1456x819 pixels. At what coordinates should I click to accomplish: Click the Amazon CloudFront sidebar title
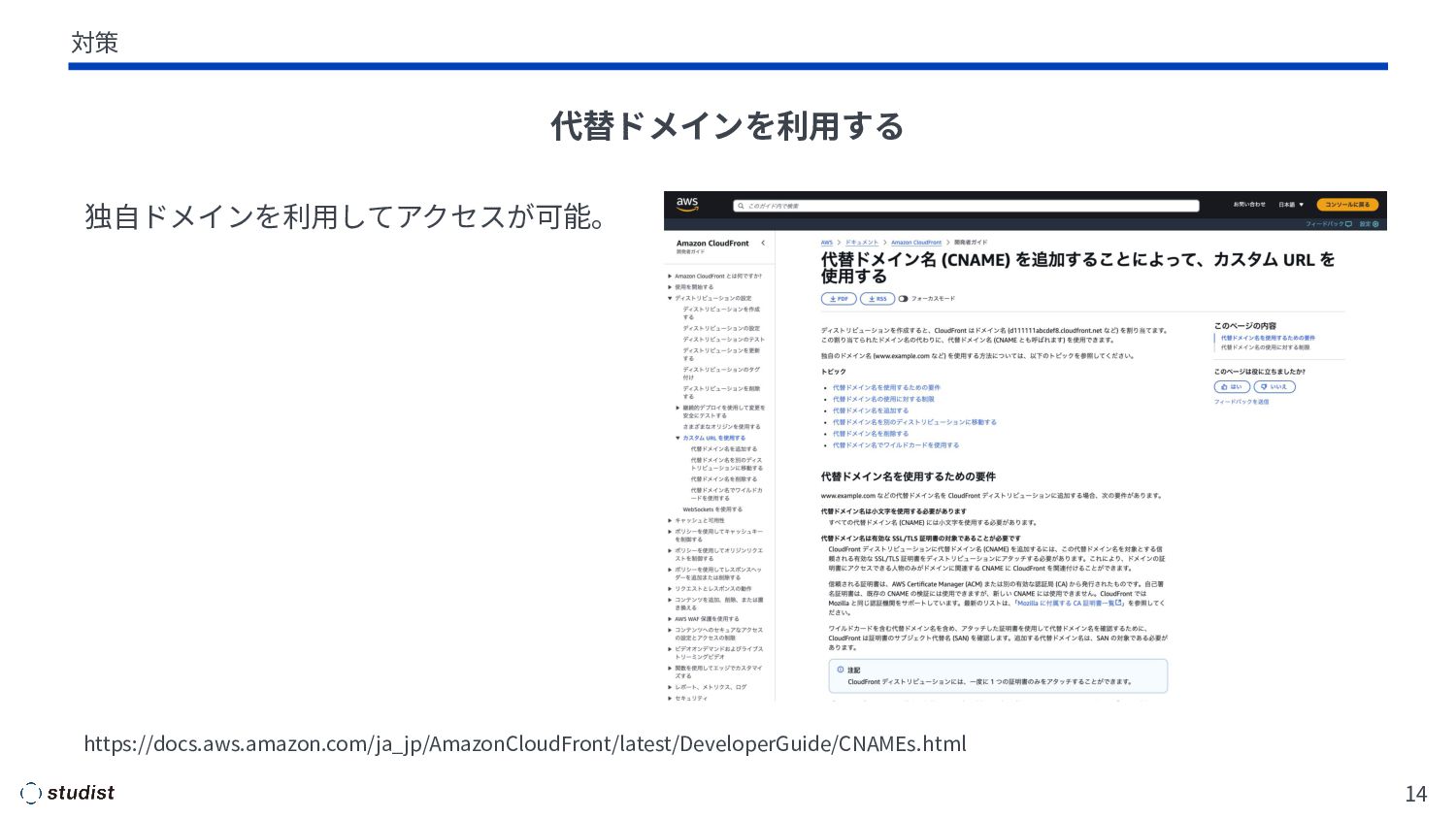point(712,244)
